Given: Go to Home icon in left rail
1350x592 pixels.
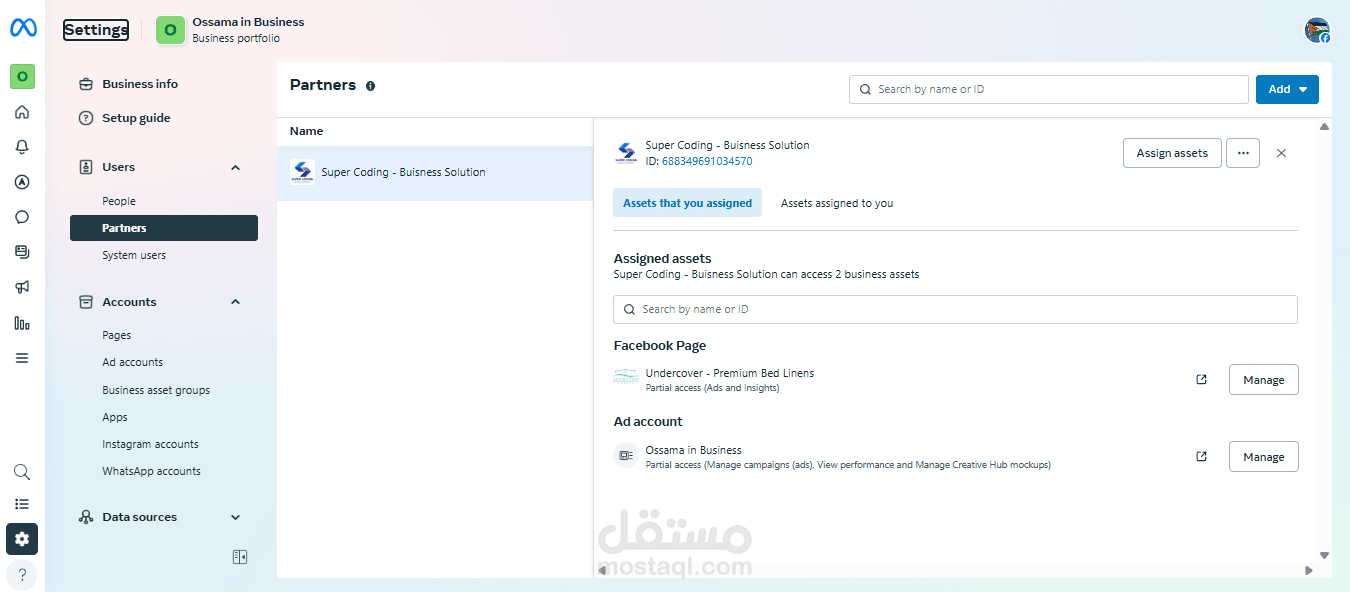Looking at the screenshot, I should (x=22, y=112).
